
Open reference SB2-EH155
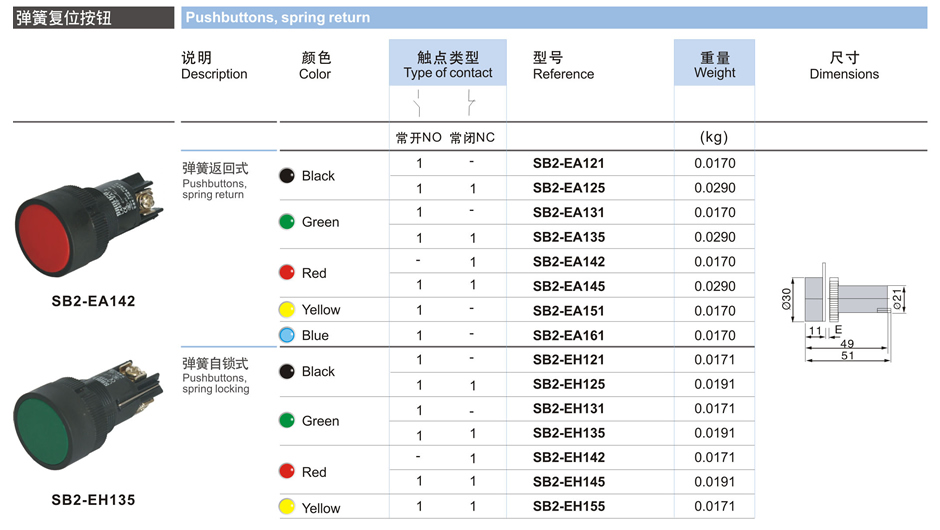click(x=569, y=506)
